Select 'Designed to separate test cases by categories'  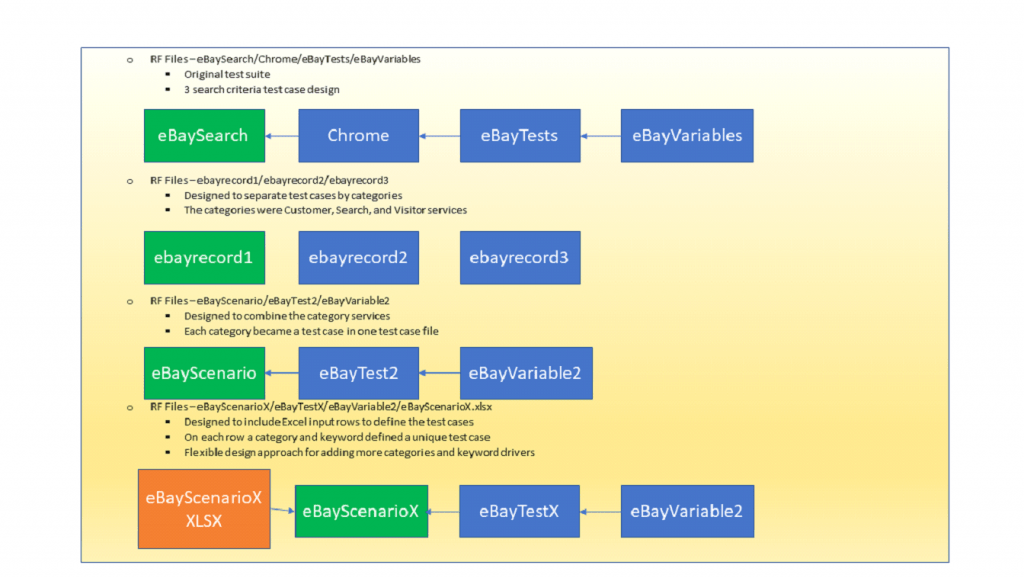(x=293, y=195)
